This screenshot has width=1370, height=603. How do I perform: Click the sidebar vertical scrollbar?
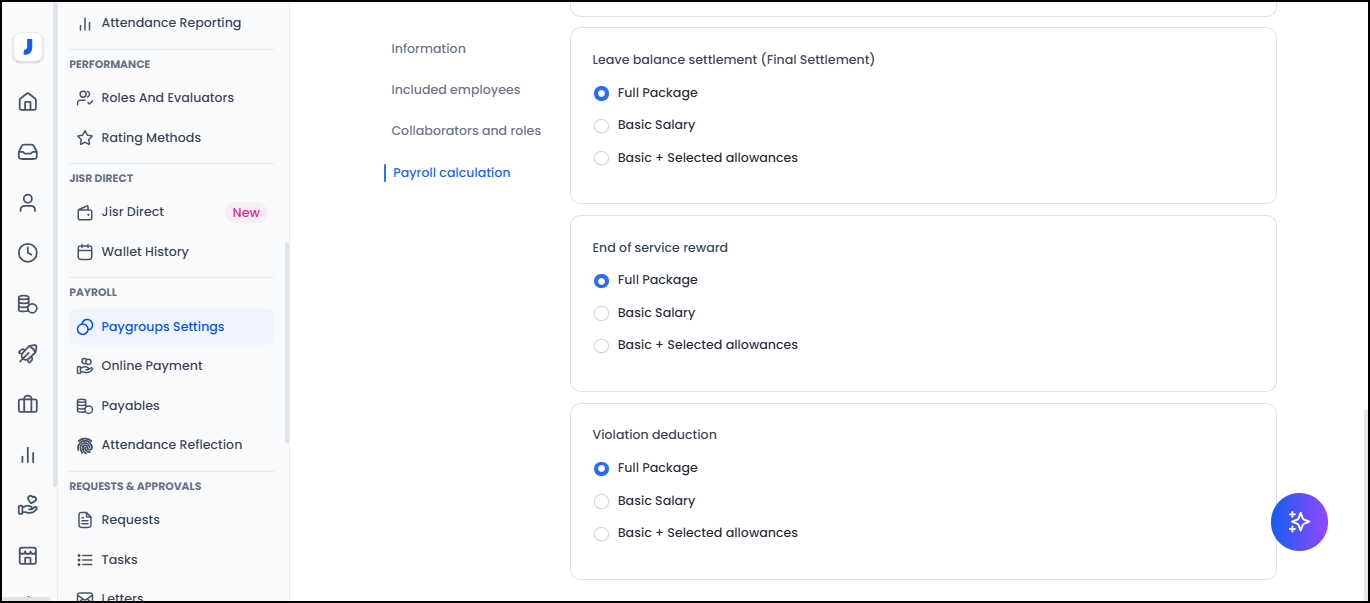(x=287, y=340)
